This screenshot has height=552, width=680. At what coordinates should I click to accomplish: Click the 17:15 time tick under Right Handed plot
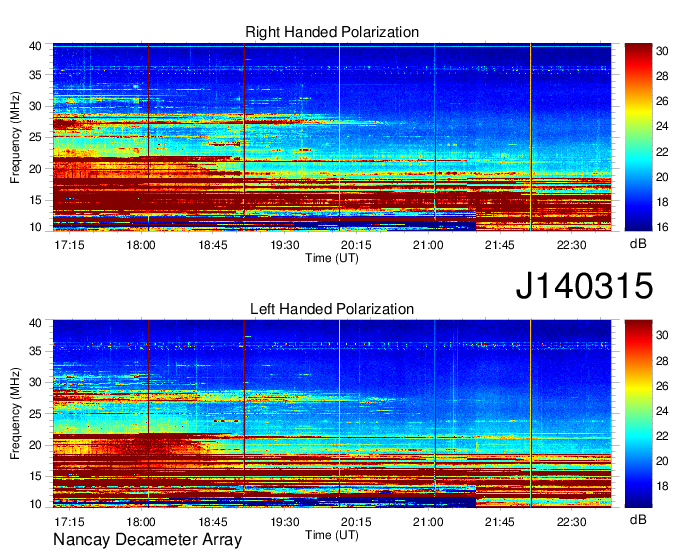click(69, 245)
